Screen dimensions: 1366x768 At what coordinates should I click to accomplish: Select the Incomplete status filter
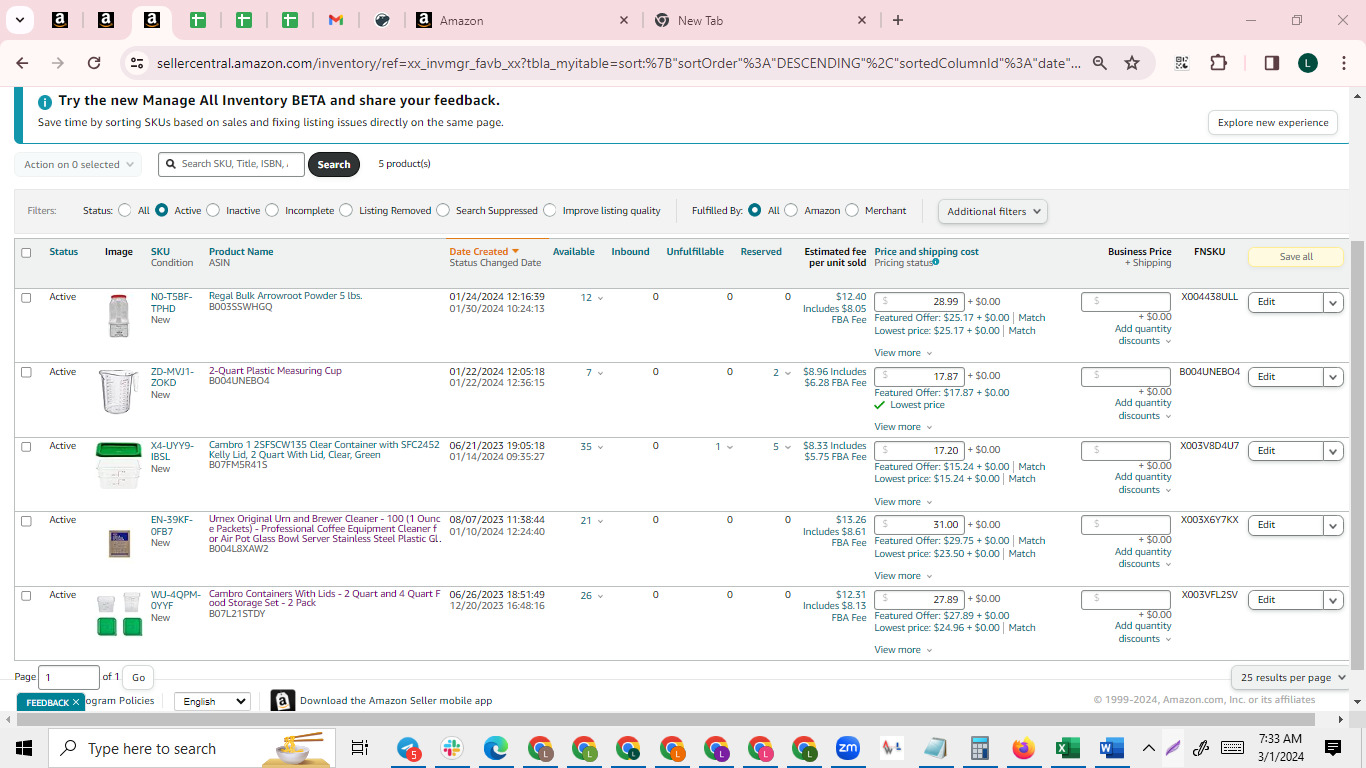pos(272,211)
